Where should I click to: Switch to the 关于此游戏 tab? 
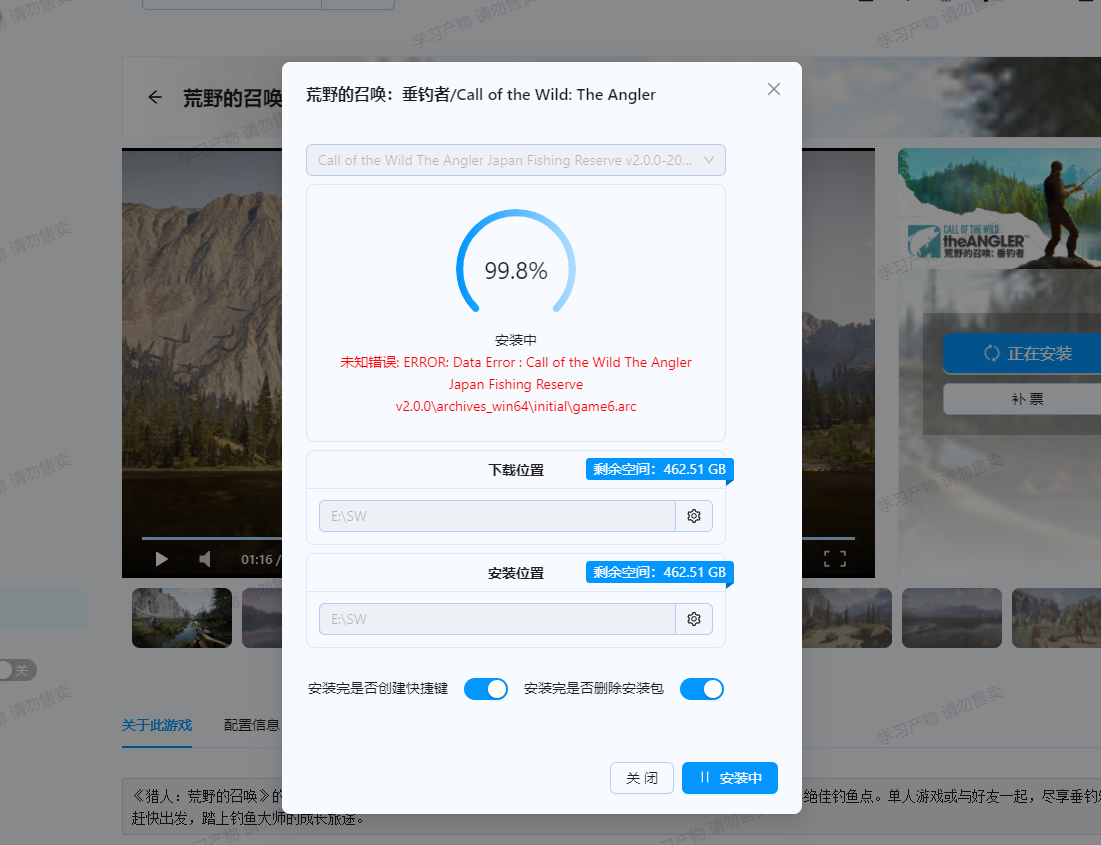click(157, 725)
